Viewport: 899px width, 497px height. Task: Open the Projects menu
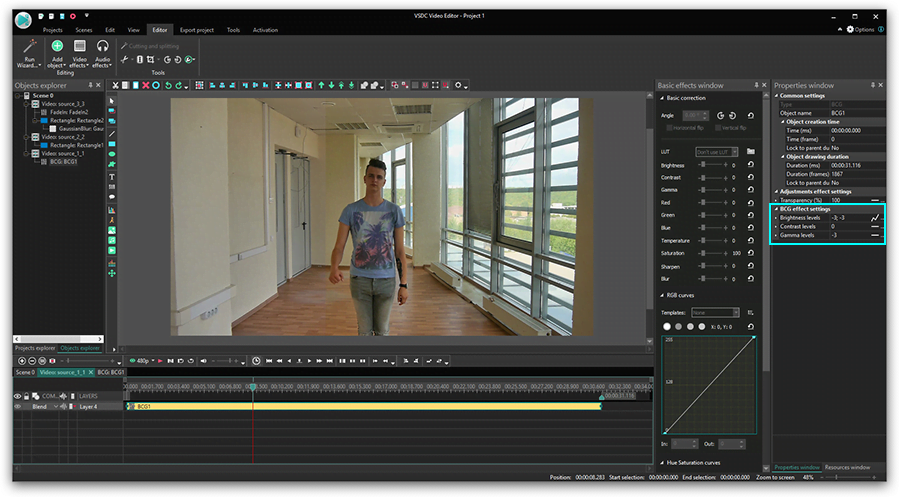coord(52,30)
